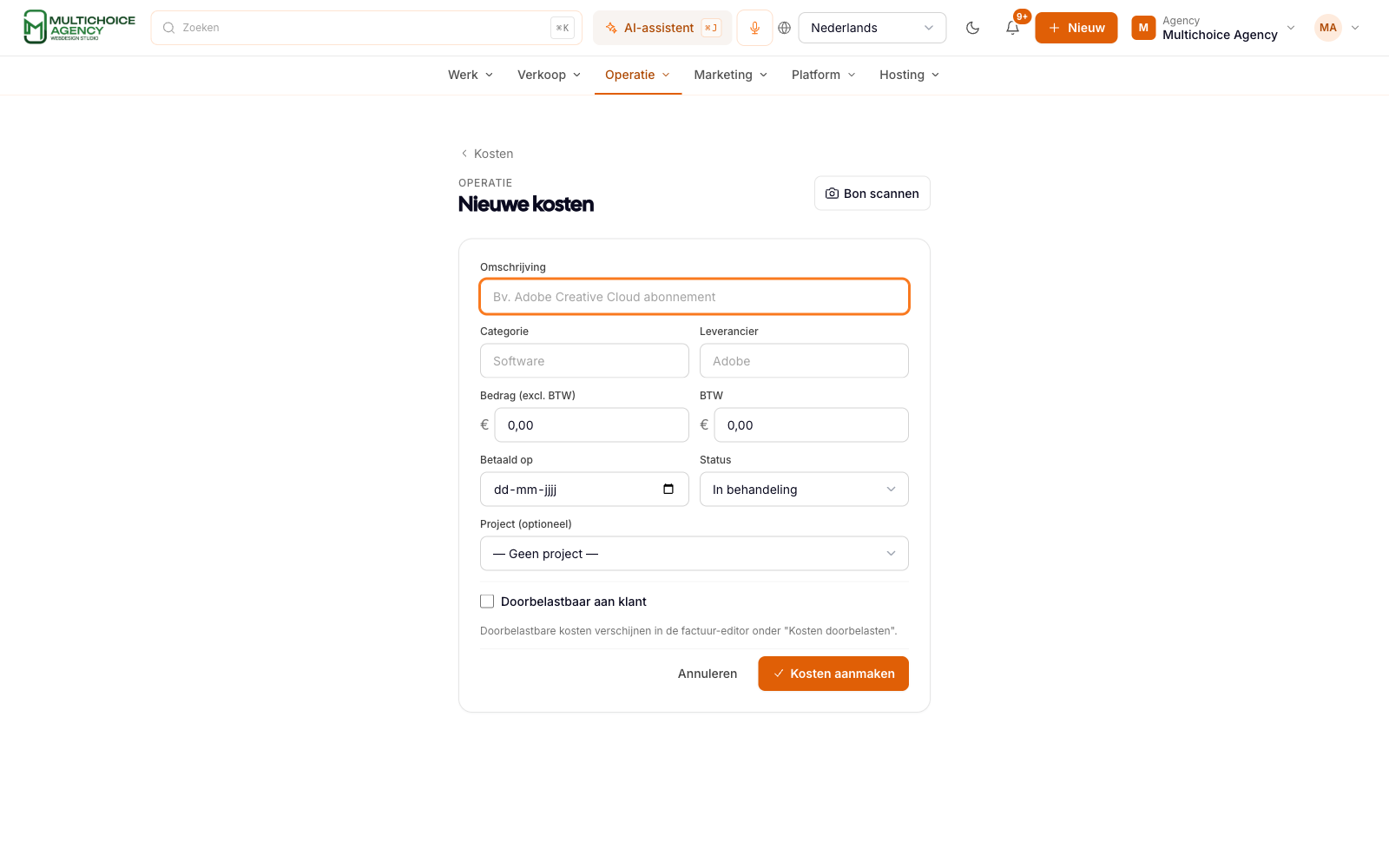Viewport: 1389px width, 868px height.
Task: Open the calendar picker in Betaald op
Action: coord(668,489)
